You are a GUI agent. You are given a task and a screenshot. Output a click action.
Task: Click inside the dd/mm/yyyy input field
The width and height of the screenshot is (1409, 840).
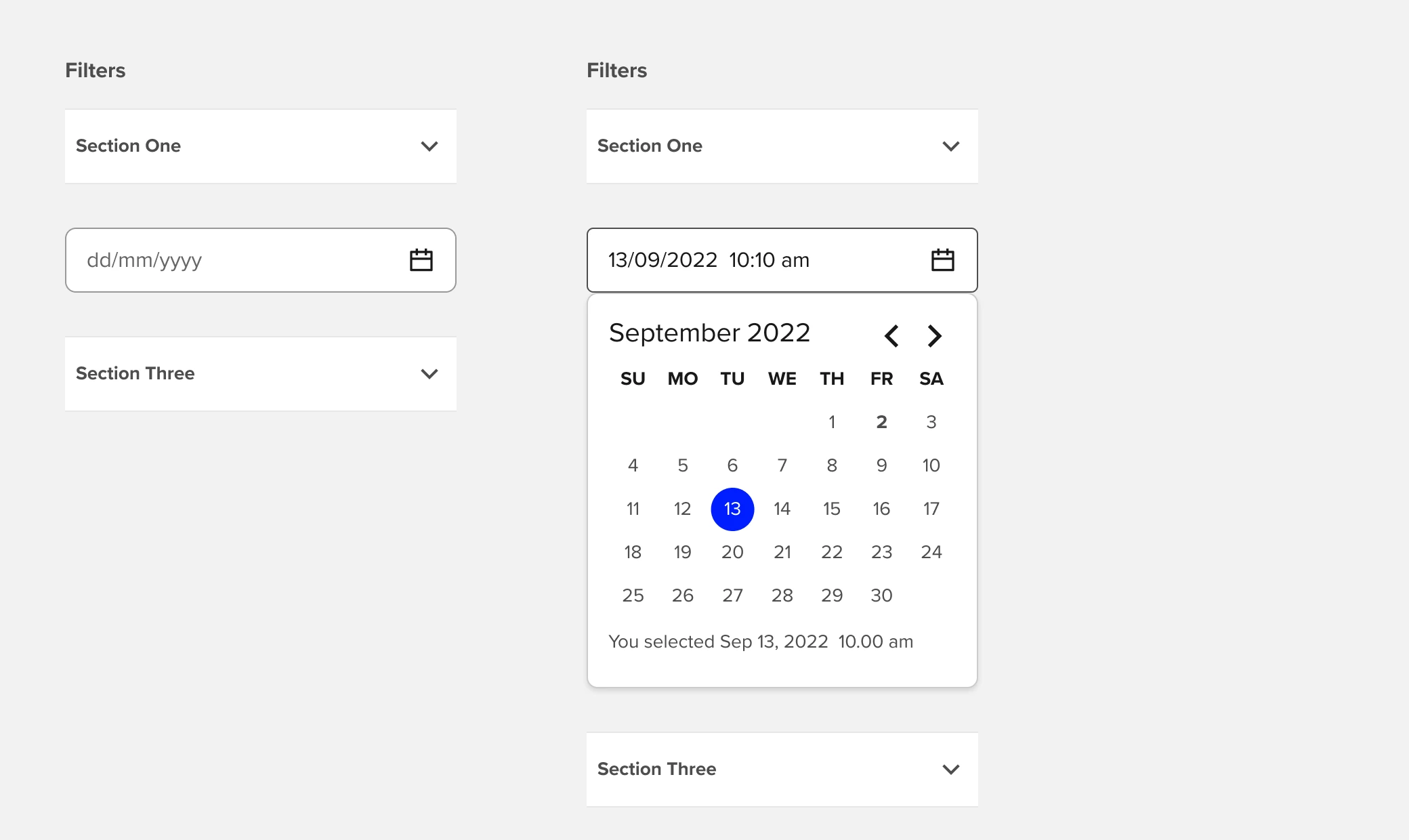pos(203,259)
